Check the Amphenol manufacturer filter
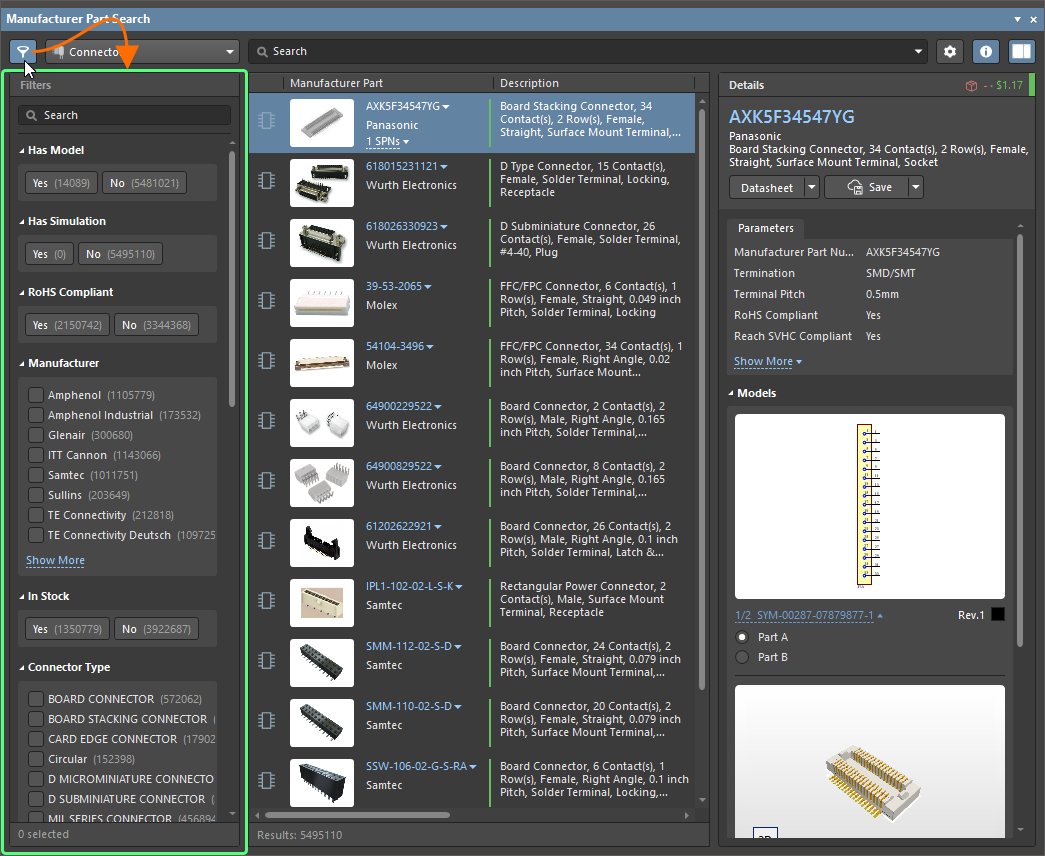Image resolution: width=1045 pixels, height=856 pixels. (x=36, y=395)
